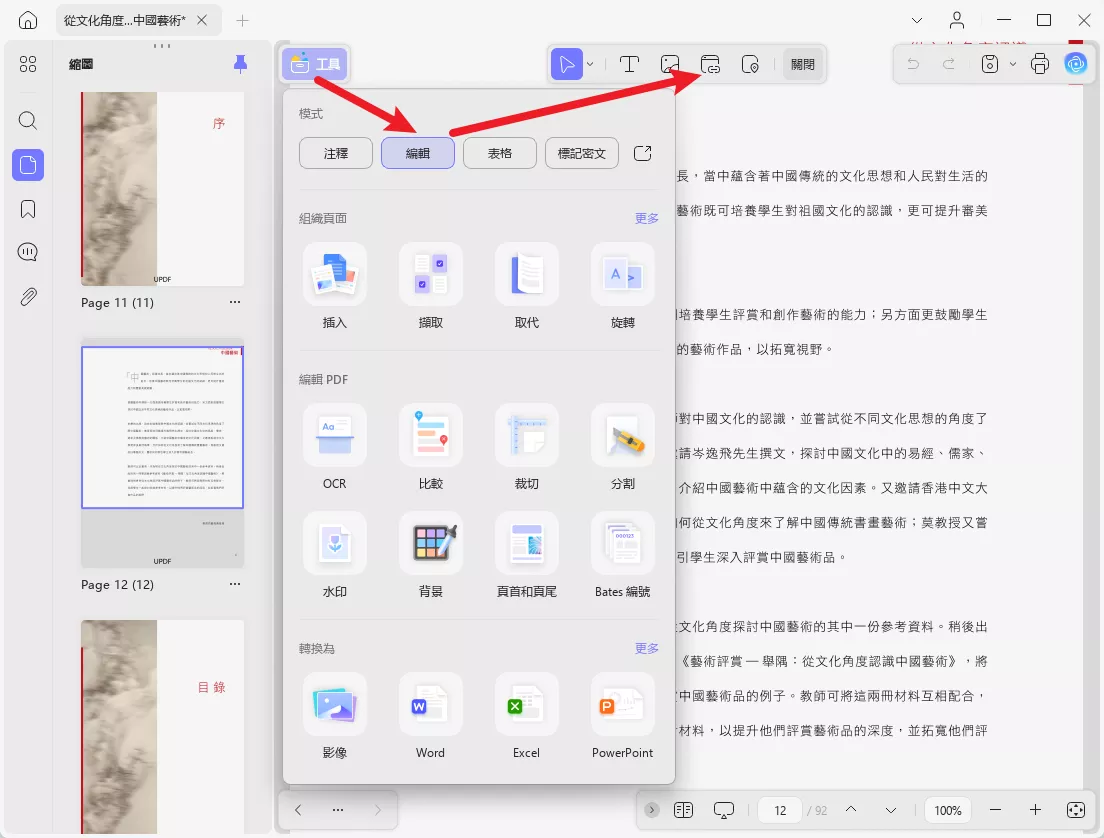Open the 旋轉 rotate pages tool

point(622,287)
